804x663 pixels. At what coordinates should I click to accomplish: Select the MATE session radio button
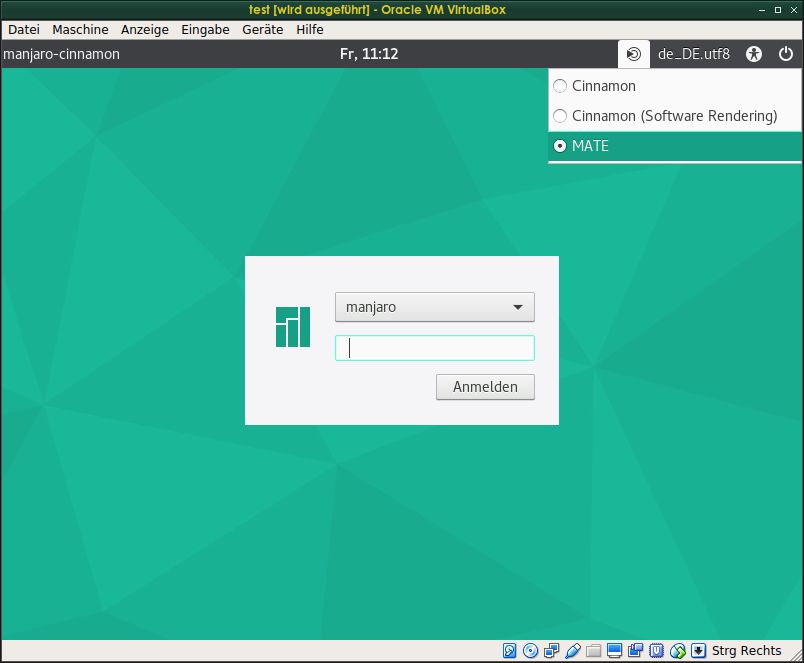pos(560,146)
